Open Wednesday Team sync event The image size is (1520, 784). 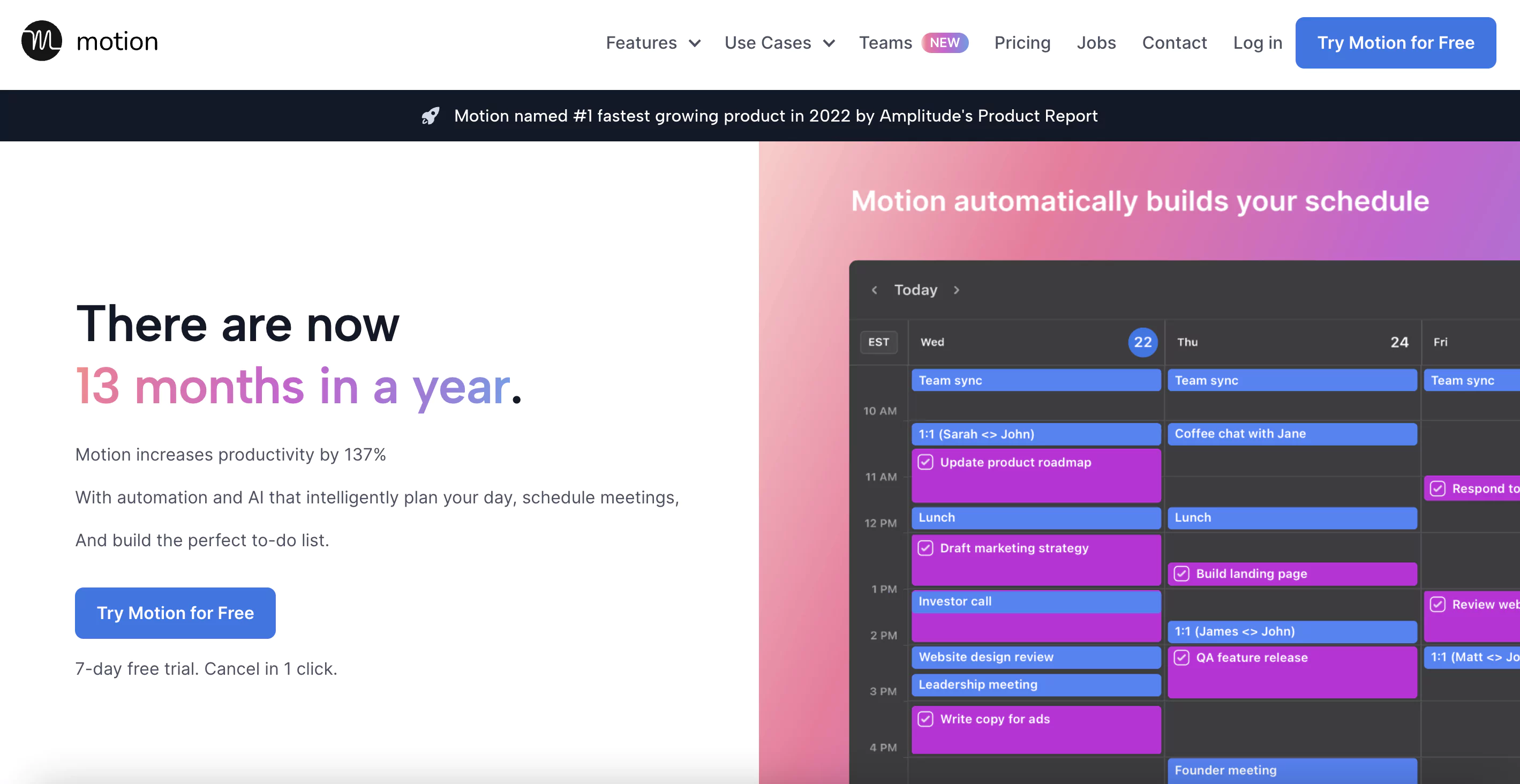(x=1036, y=380)
